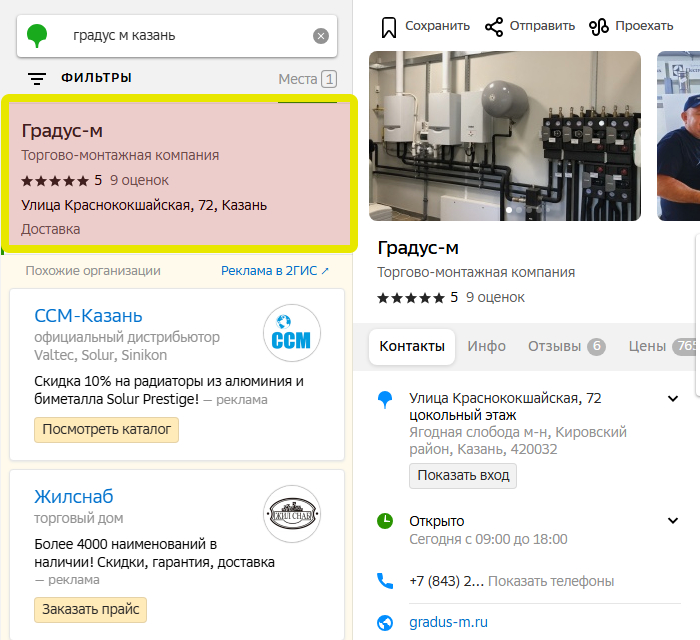
Task: Click the Проехать label
Action: click(644, 26)
